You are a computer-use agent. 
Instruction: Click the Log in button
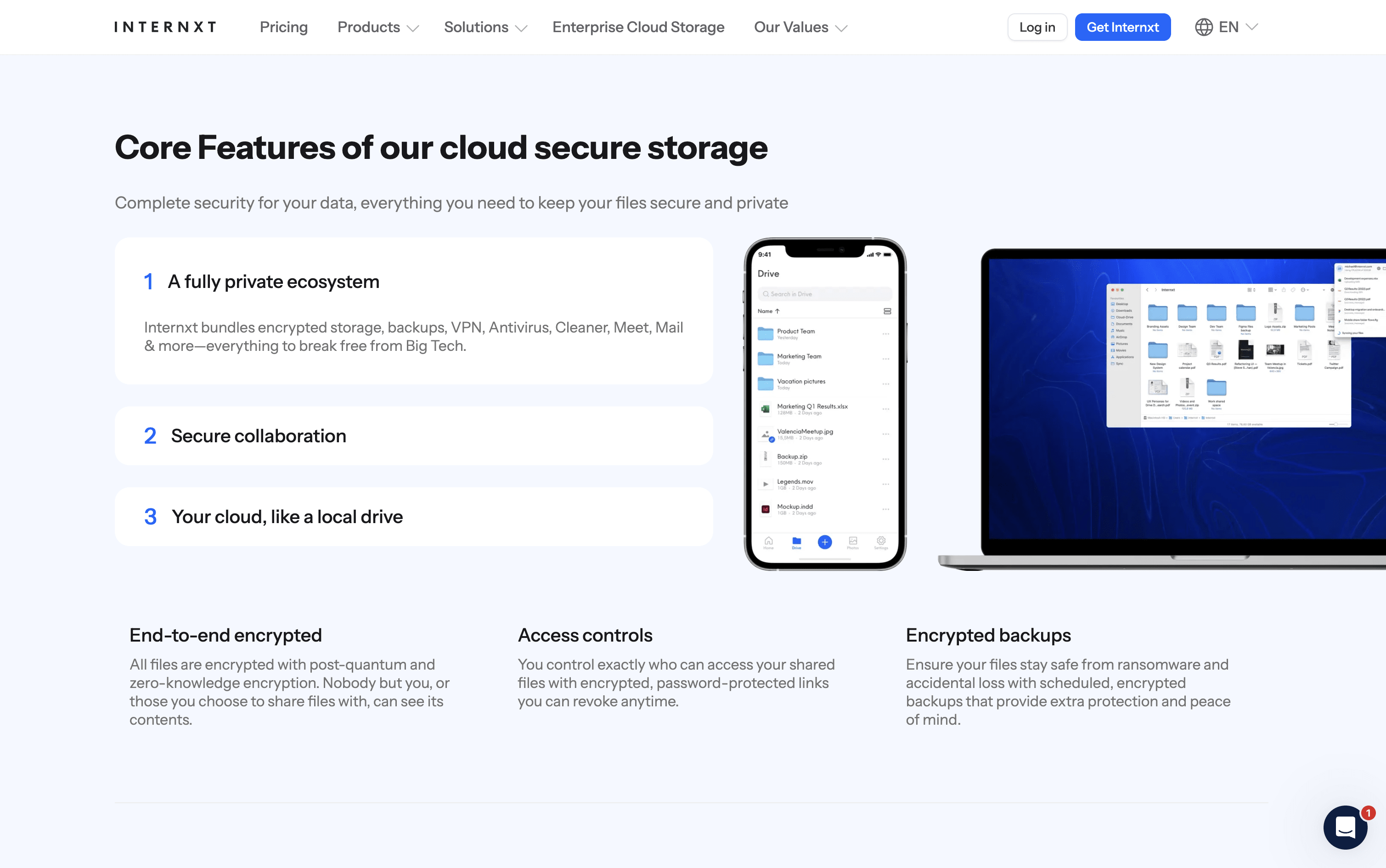1037,27
